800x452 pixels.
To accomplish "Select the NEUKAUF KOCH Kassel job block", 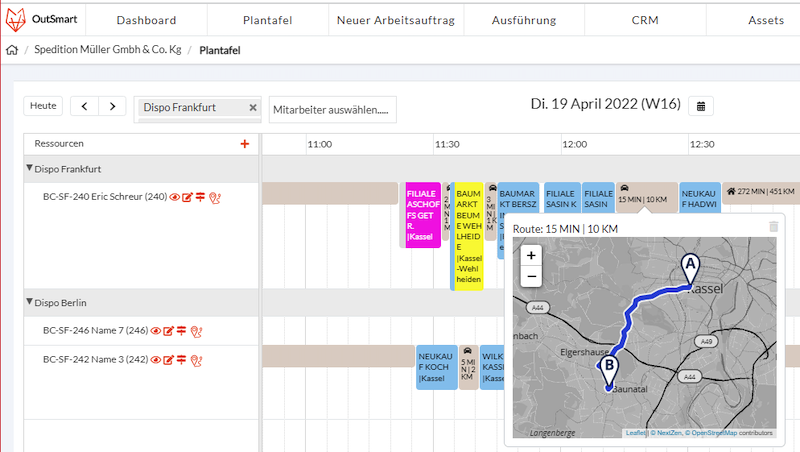I will click(x=436, y=367).
